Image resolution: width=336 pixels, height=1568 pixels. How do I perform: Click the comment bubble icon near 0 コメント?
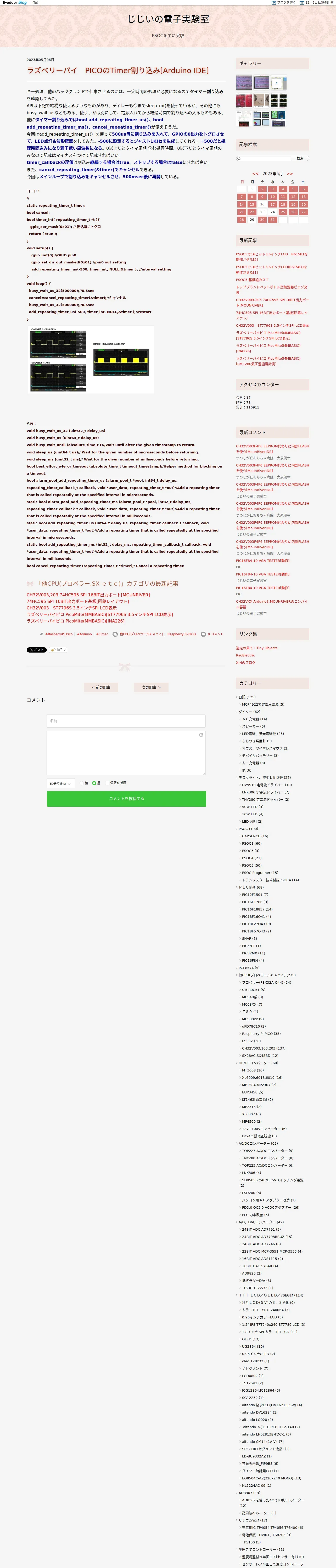[x=203, y=634]
